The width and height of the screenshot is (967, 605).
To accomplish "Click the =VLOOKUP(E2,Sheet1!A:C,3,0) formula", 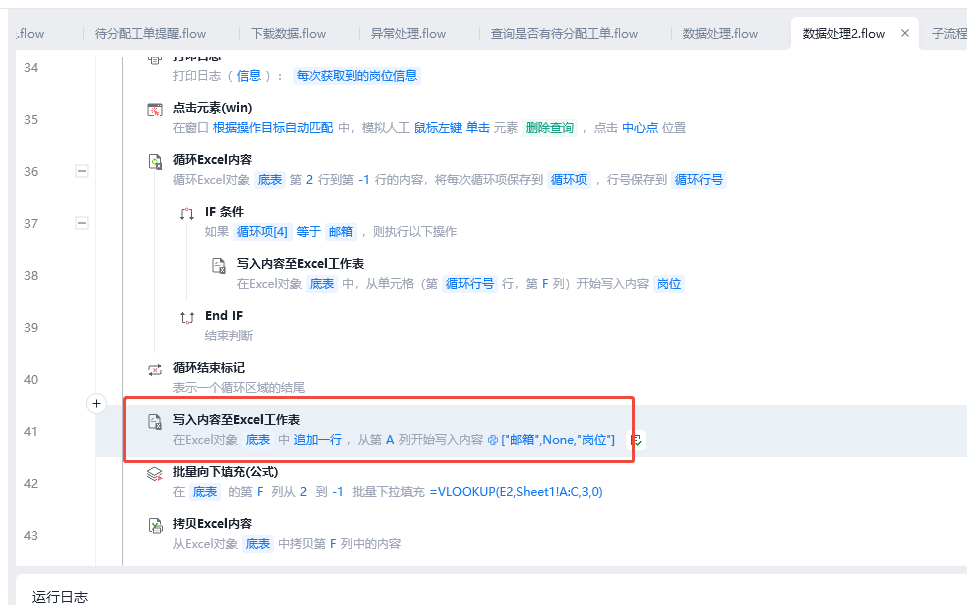I will (516, 492).
